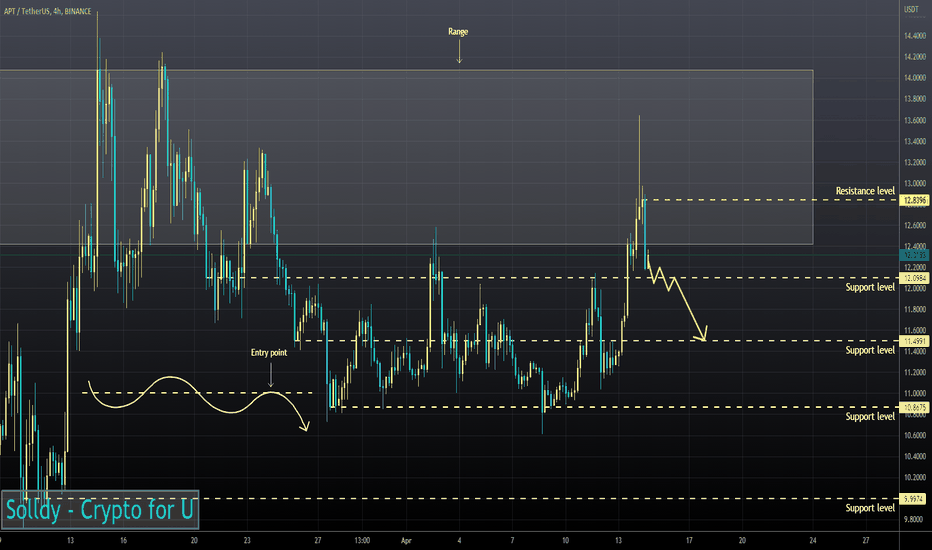The image size is (932, 550).
Task: Click the 23 date on the time axis
Action: [247, 540]
